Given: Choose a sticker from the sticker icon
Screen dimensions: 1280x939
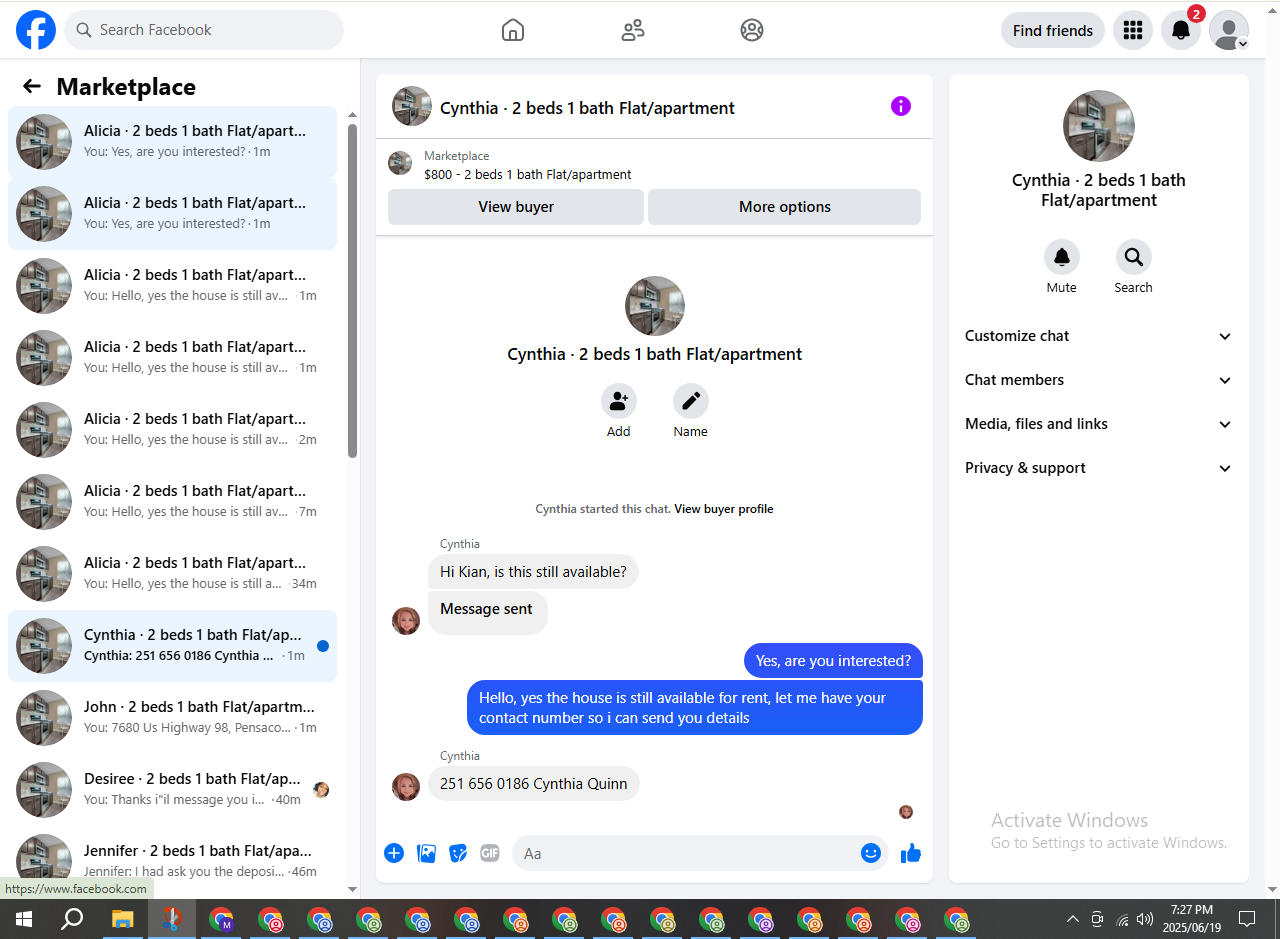Looking at the screenshot, I should [x=458, y=853].
